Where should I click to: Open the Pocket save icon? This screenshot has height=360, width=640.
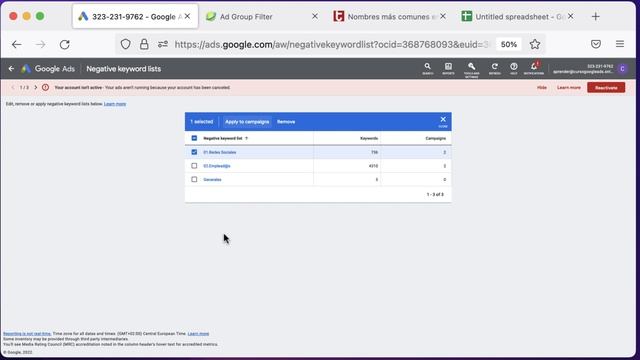pyautogui.click(x=596, y=44)
